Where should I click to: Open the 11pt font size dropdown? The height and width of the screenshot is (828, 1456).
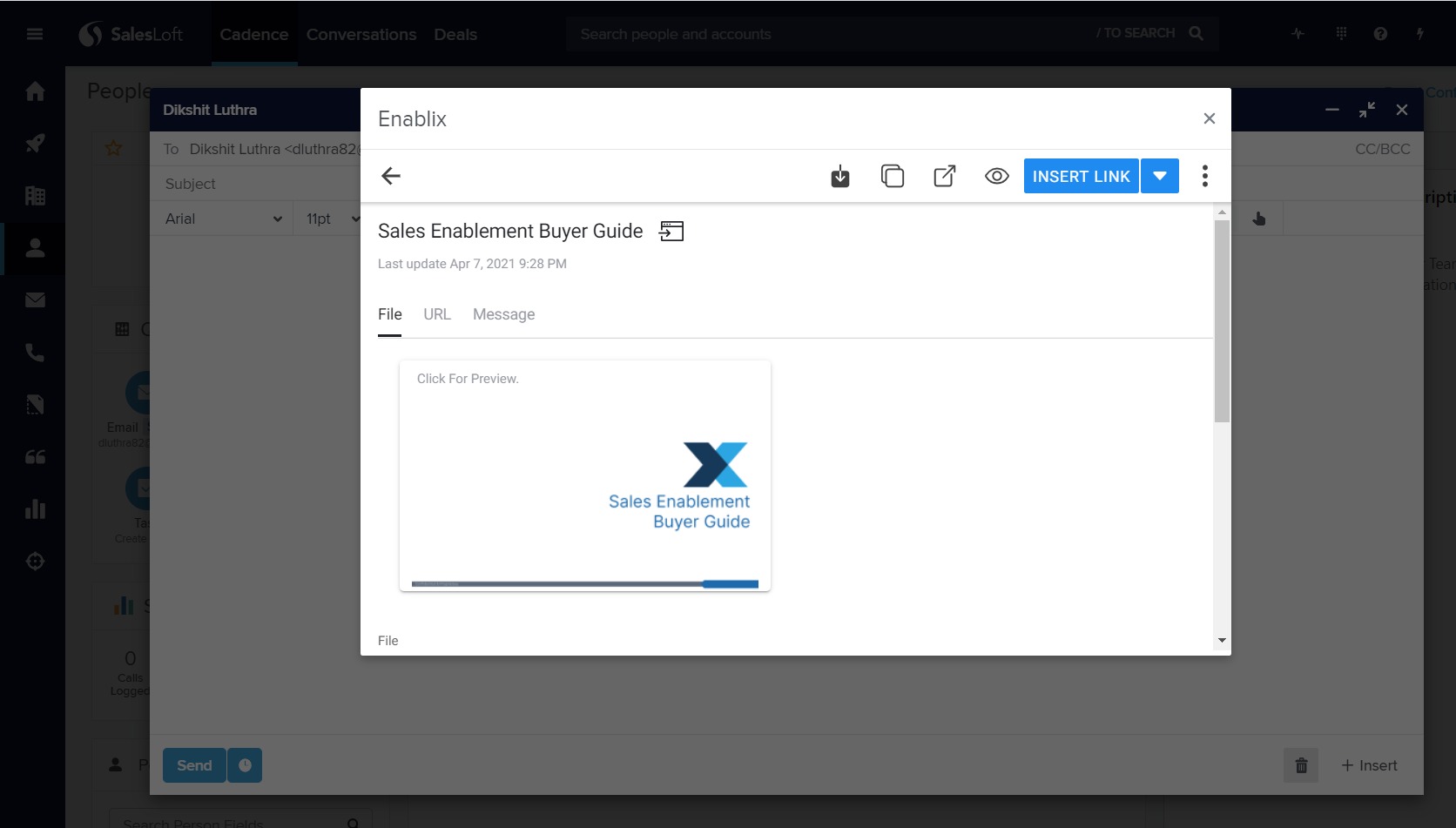coord(331,219)
